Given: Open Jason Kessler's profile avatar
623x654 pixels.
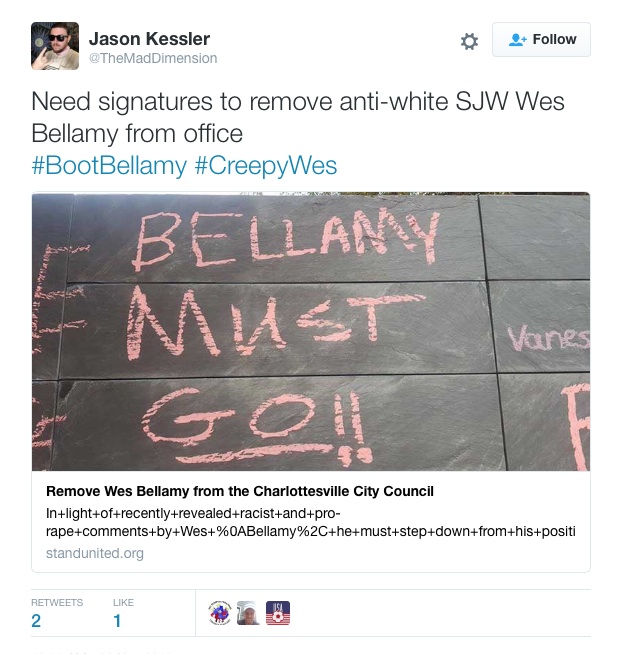Looking at the screenshot, I should click(x=55, y=46).
